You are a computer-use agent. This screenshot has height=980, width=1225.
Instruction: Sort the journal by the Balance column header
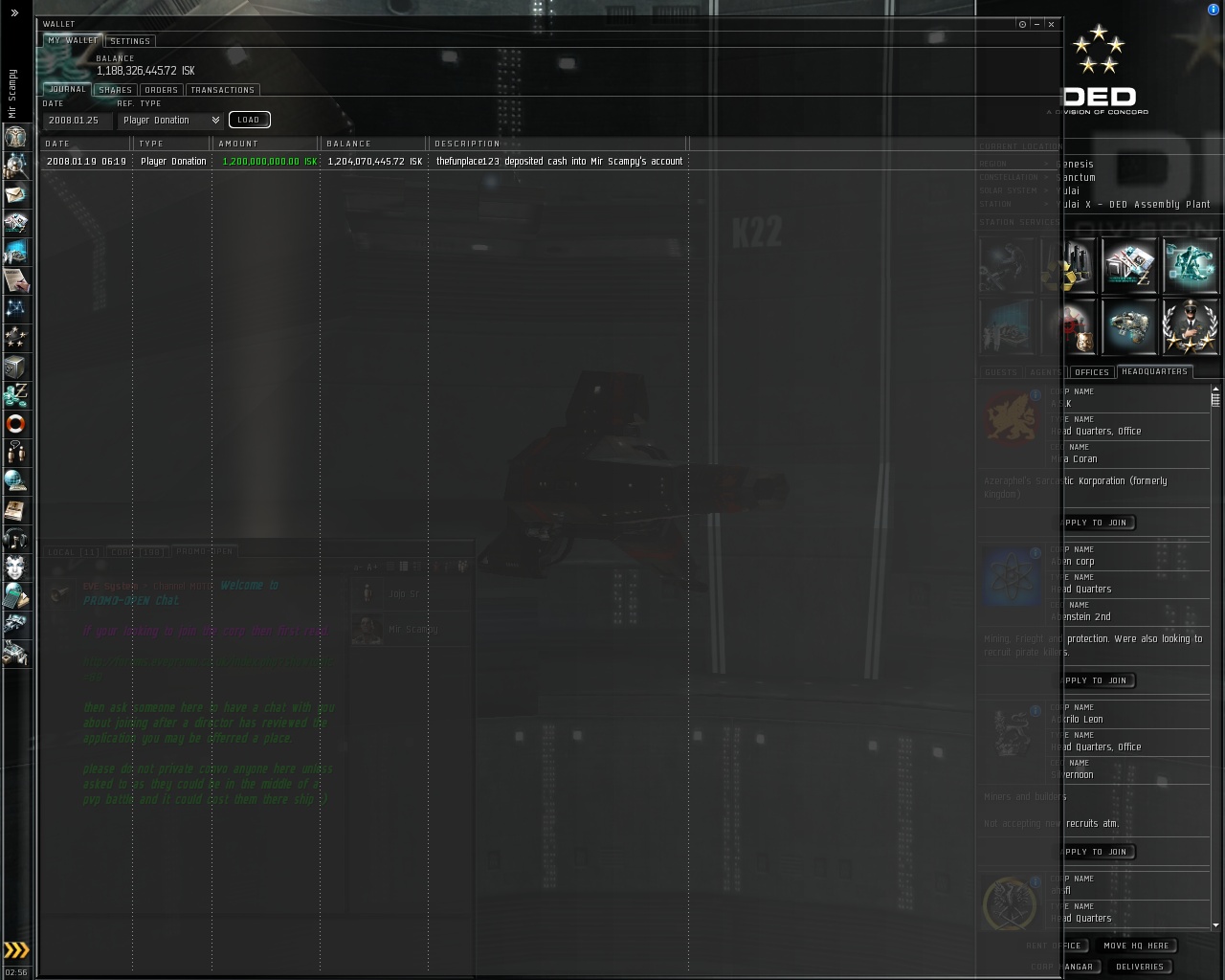coord(374,144)
